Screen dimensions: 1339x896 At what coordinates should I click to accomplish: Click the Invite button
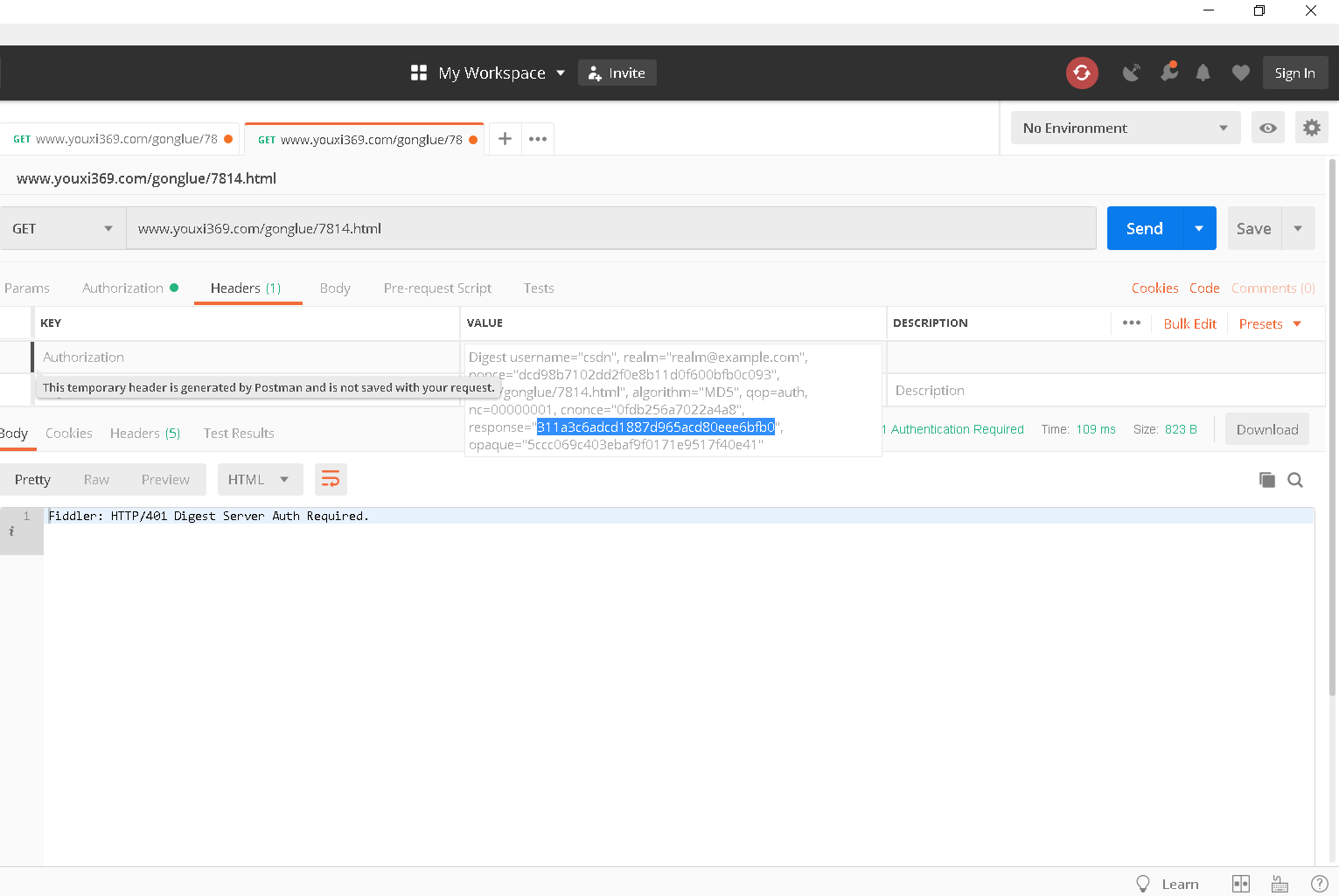click(617, 73)
